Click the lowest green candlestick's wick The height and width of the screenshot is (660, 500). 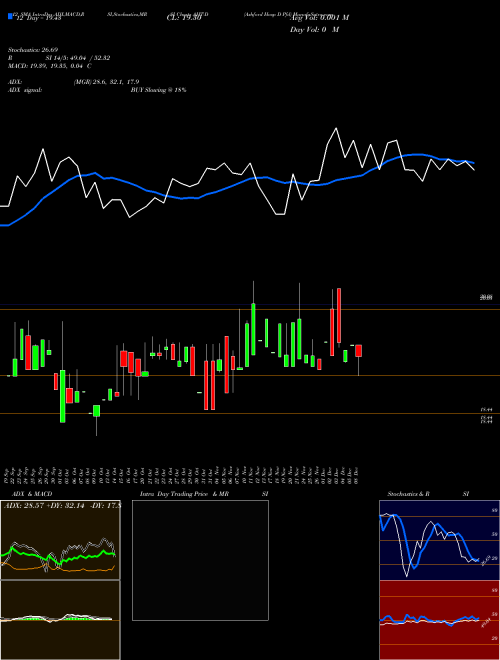coord(96,426)
